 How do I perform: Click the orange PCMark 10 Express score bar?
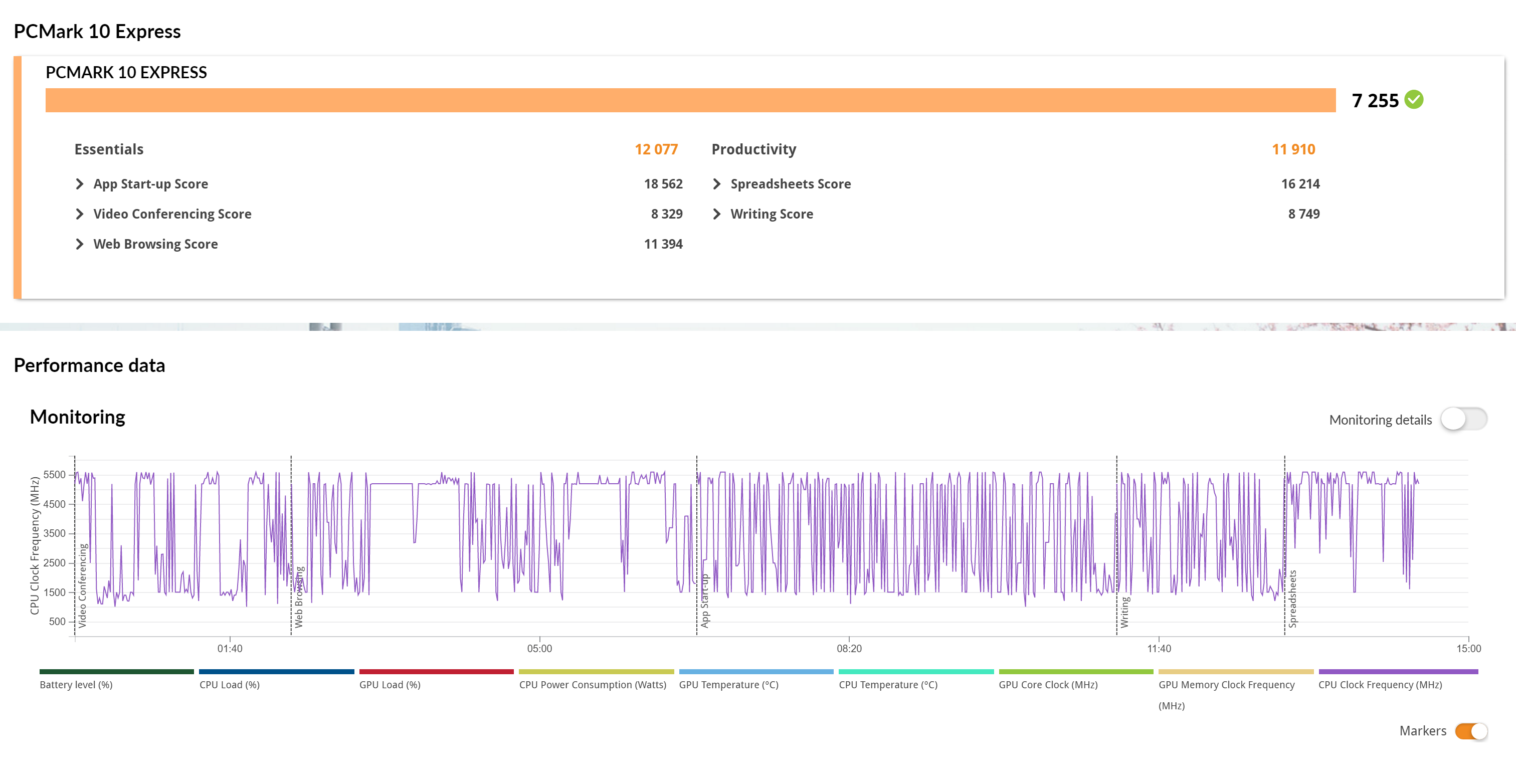(x=690, y=101)
